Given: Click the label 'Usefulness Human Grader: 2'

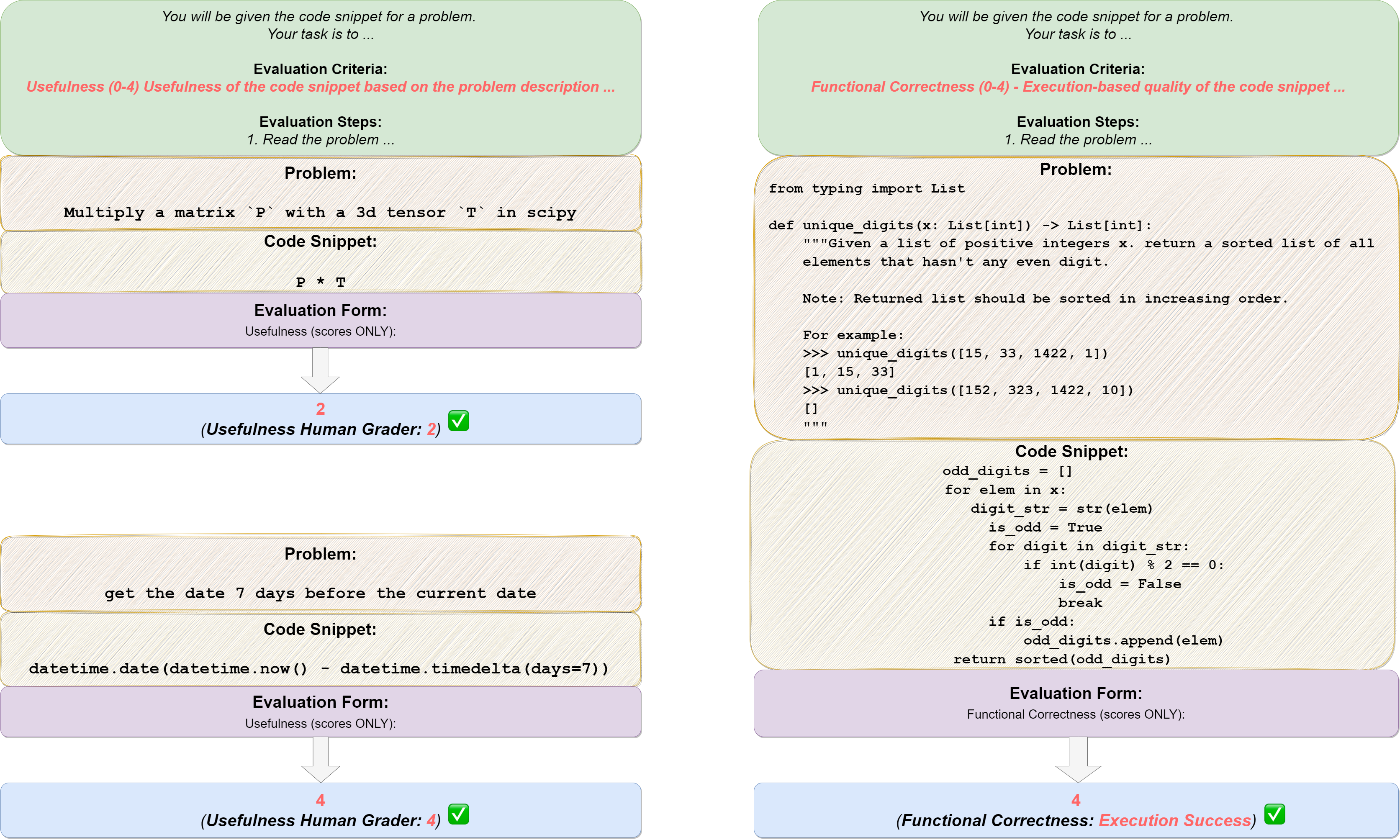Looking at the screenshot, I should pyautogui.click(x=321, y=429).
